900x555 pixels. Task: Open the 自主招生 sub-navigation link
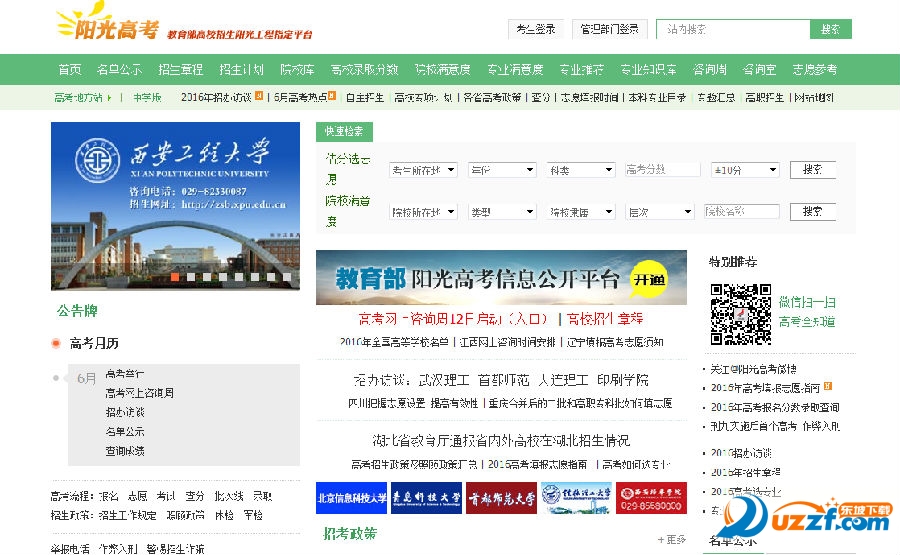tap(365, 97)
